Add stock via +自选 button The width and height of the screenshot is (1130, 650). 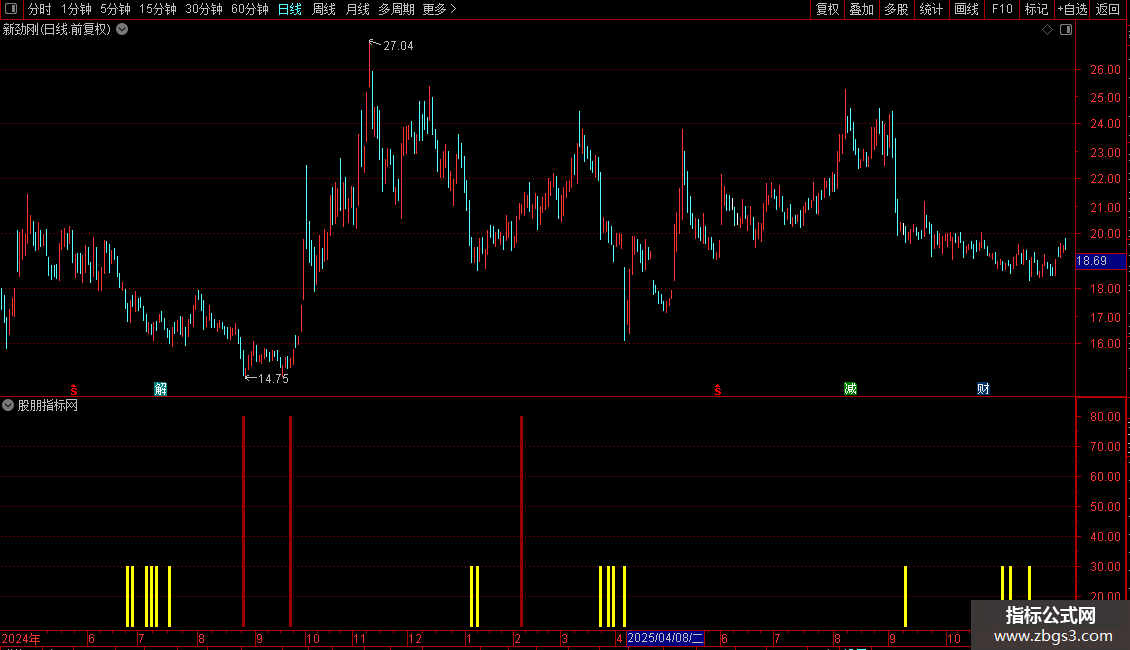point(1072,9)
